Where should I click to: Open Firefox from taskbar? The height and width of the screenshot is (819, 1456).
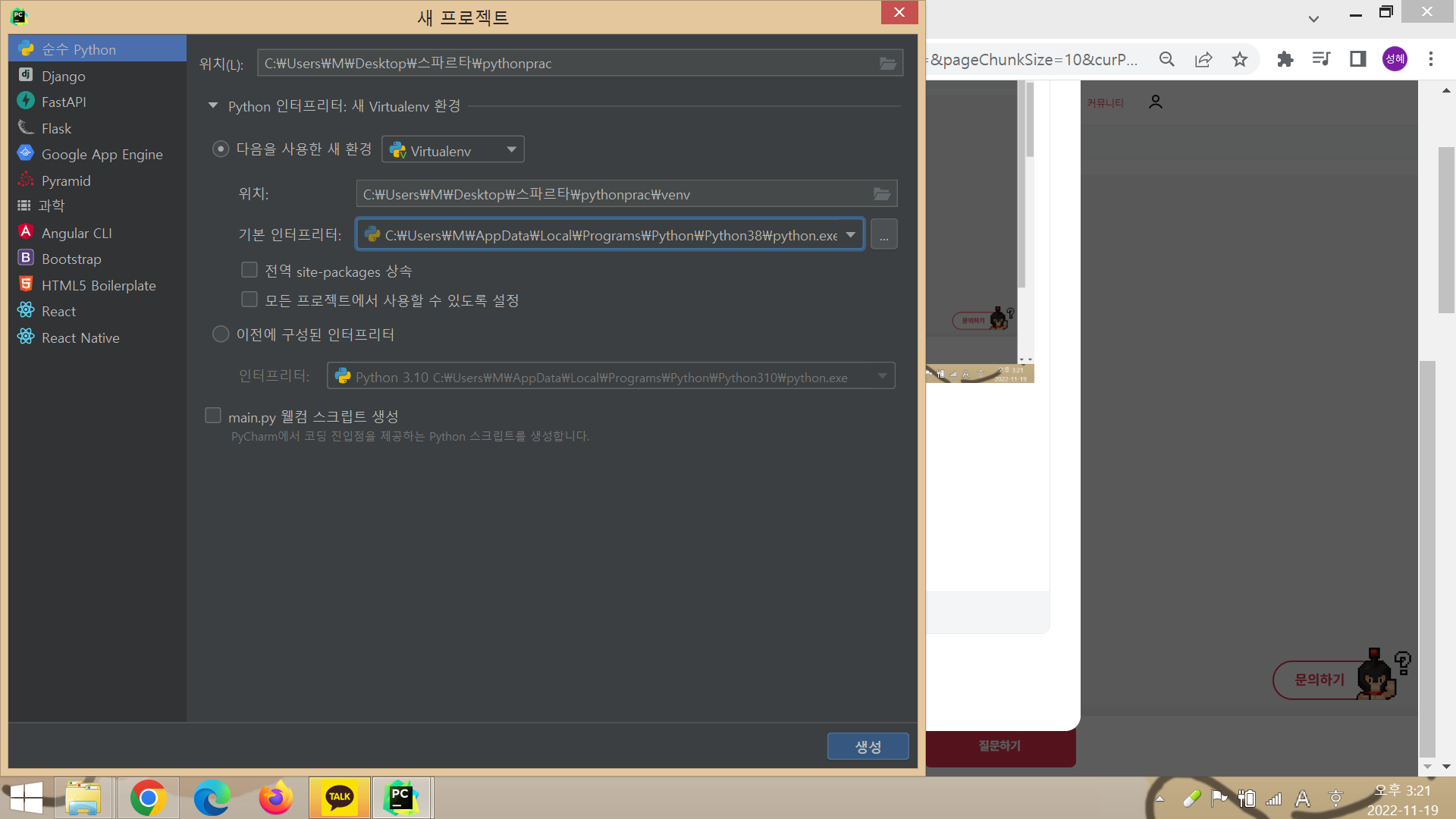tap(276, 798)
